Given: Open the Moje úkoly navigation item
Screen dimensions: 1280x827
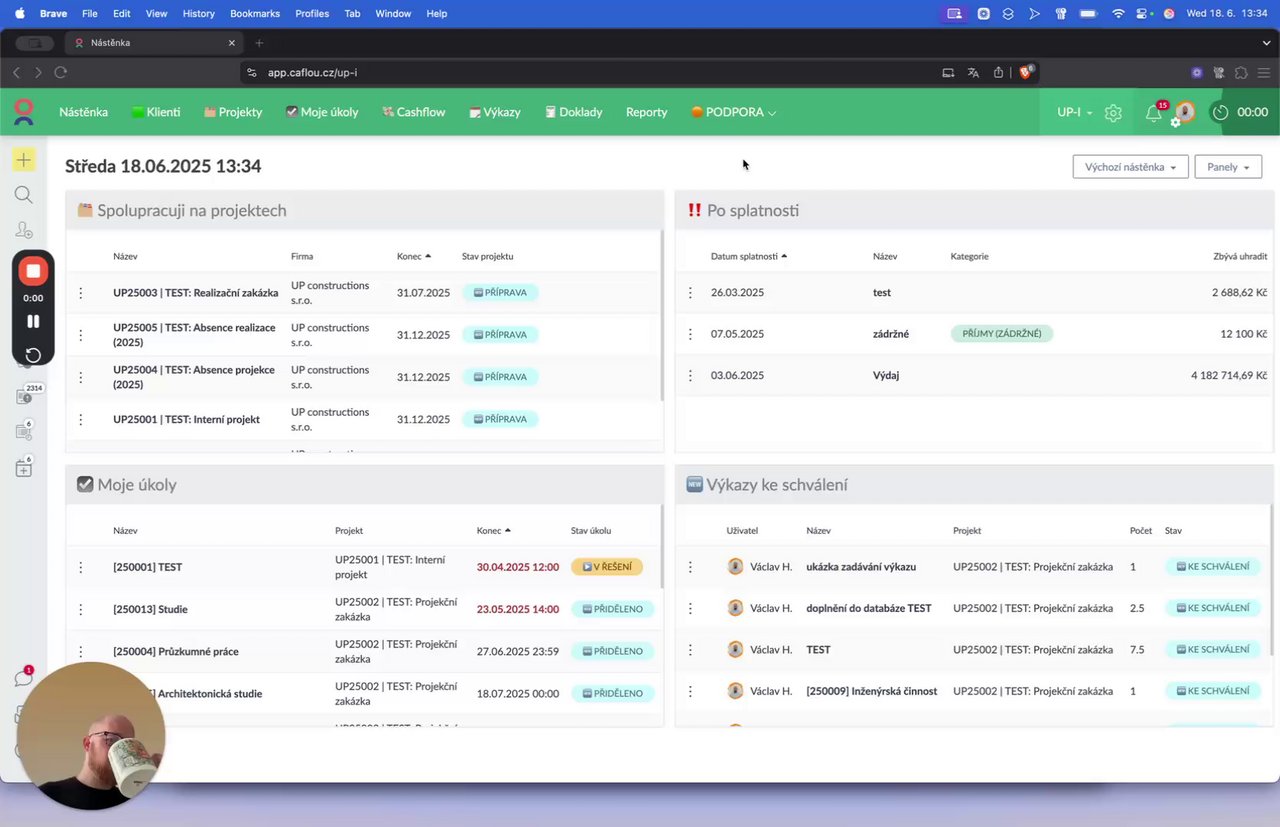Looking at the screenshot, I should [x=322, y=112].
